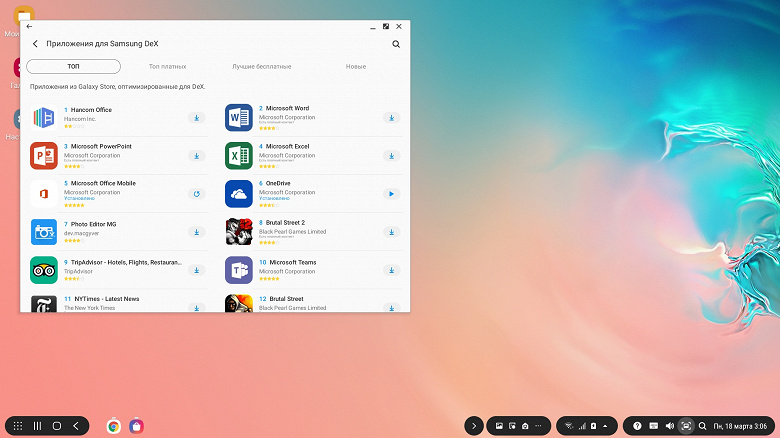
Task: Download Hancom Office
Action: 196,118
